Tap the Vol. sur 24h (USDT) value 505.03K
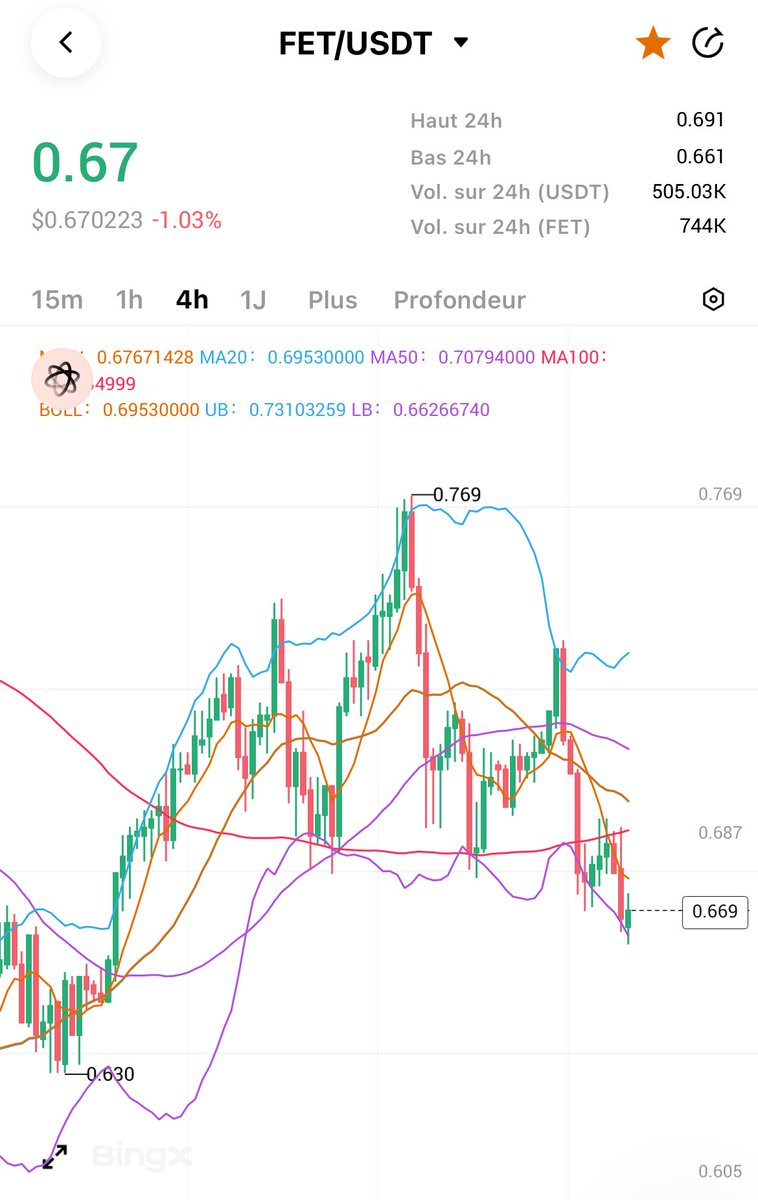Screen dimensions: 758x1200 coord(688,191)
